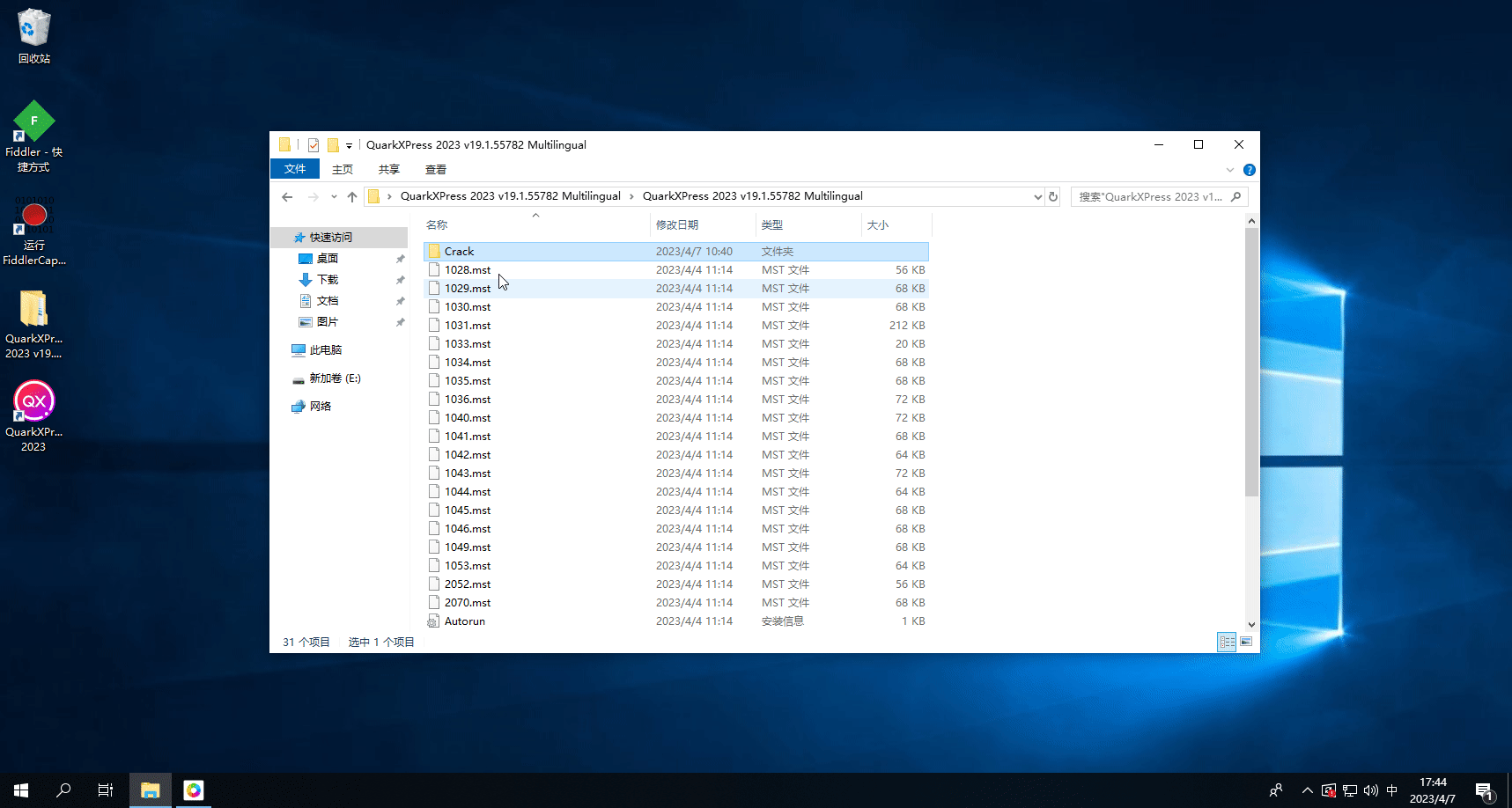Select the file 2052.mst
This screenshot has height=808, width=1512.
[676, 584]
